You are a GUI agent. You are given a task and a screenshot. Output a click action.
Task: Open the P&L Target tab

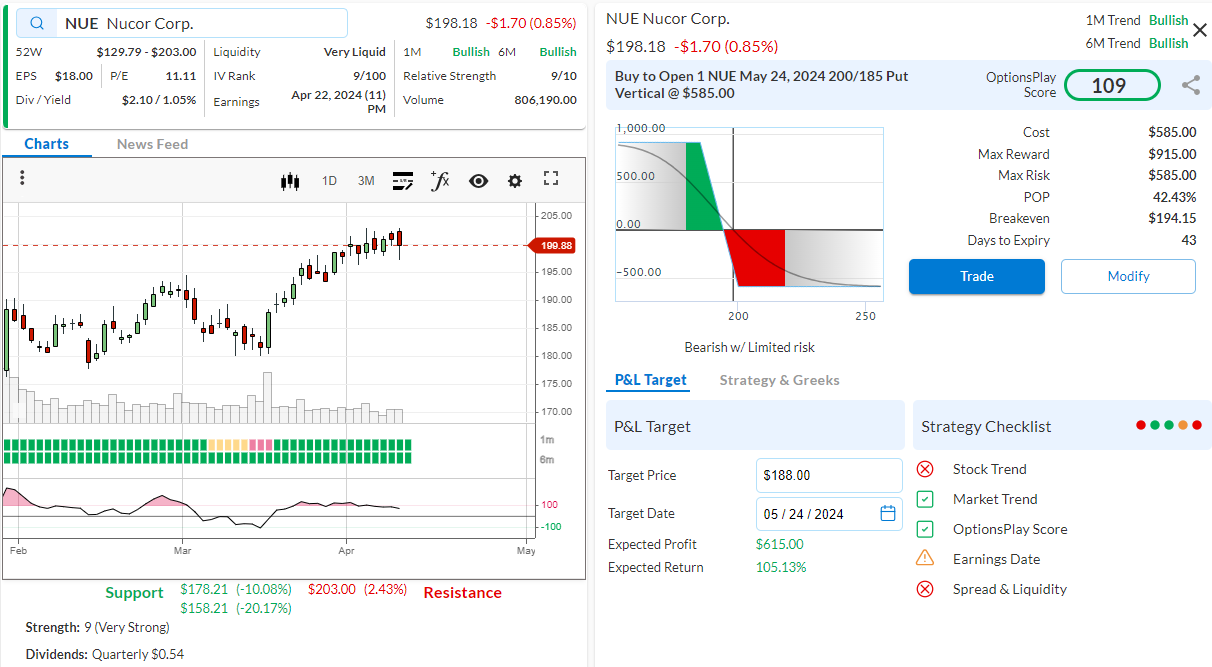pyautogui.click(x=650, y=380)
